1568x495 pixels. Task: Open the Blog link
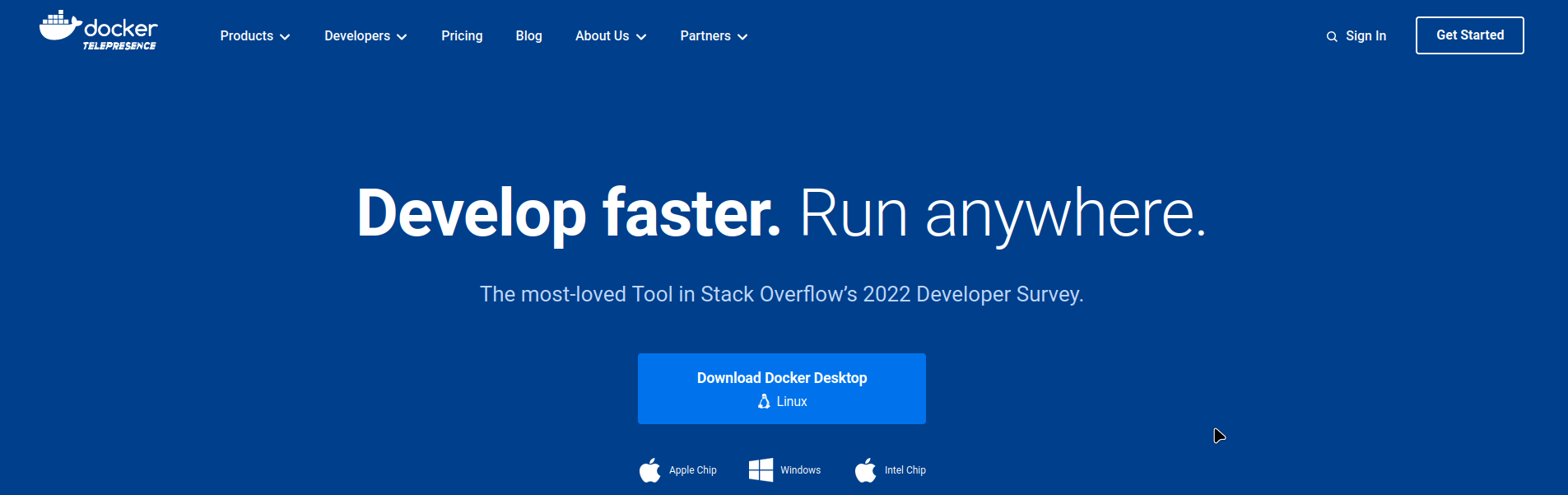click(528, 36)
